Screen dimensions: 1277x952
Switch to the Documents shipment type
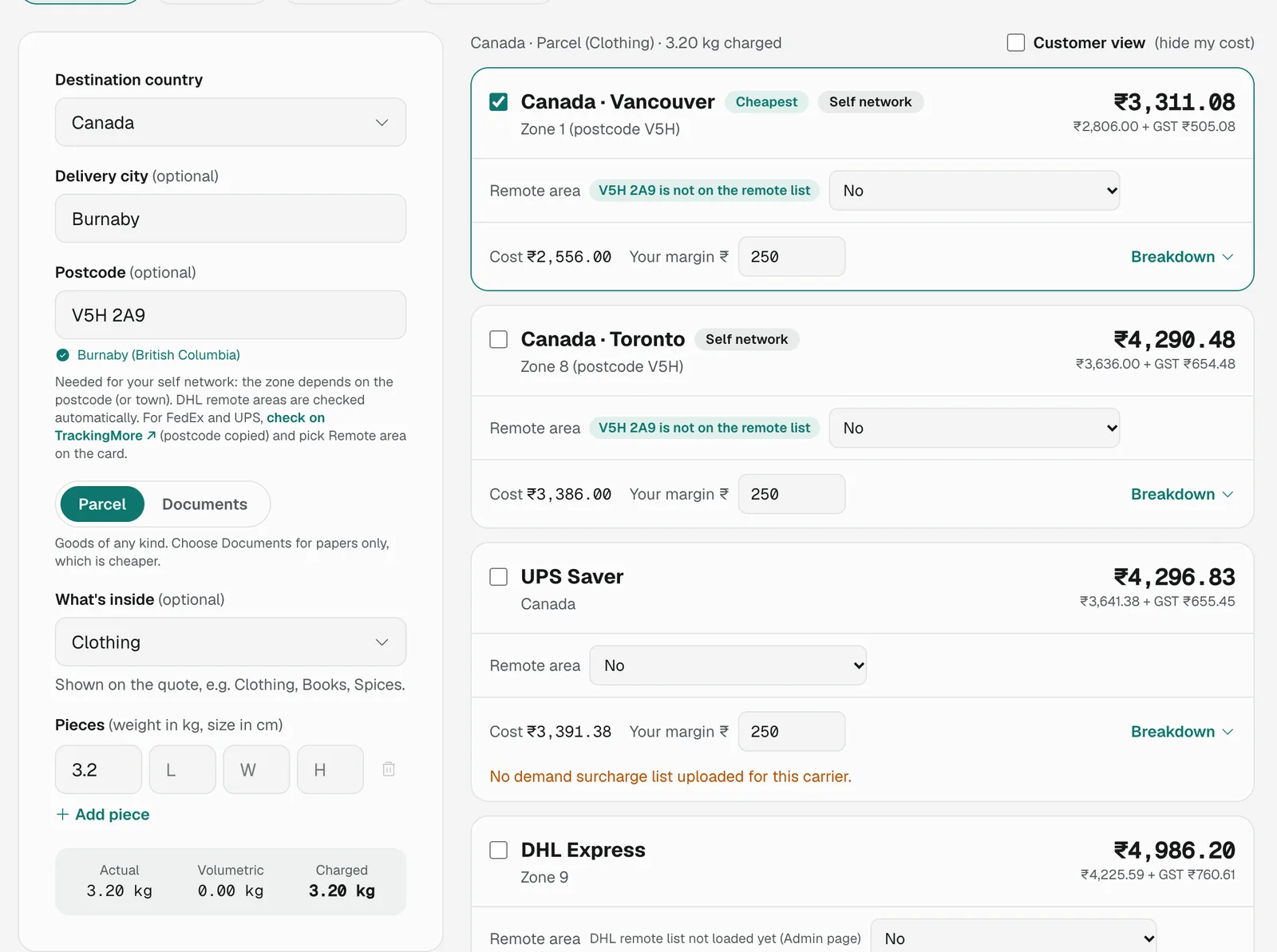tap(204, 504)
